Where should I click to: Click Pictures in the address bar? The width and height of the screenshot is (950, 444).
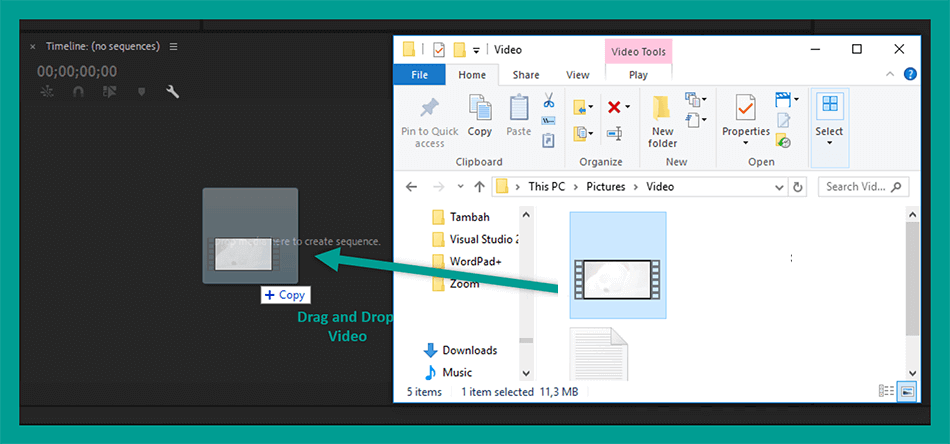tap(605, 187)
